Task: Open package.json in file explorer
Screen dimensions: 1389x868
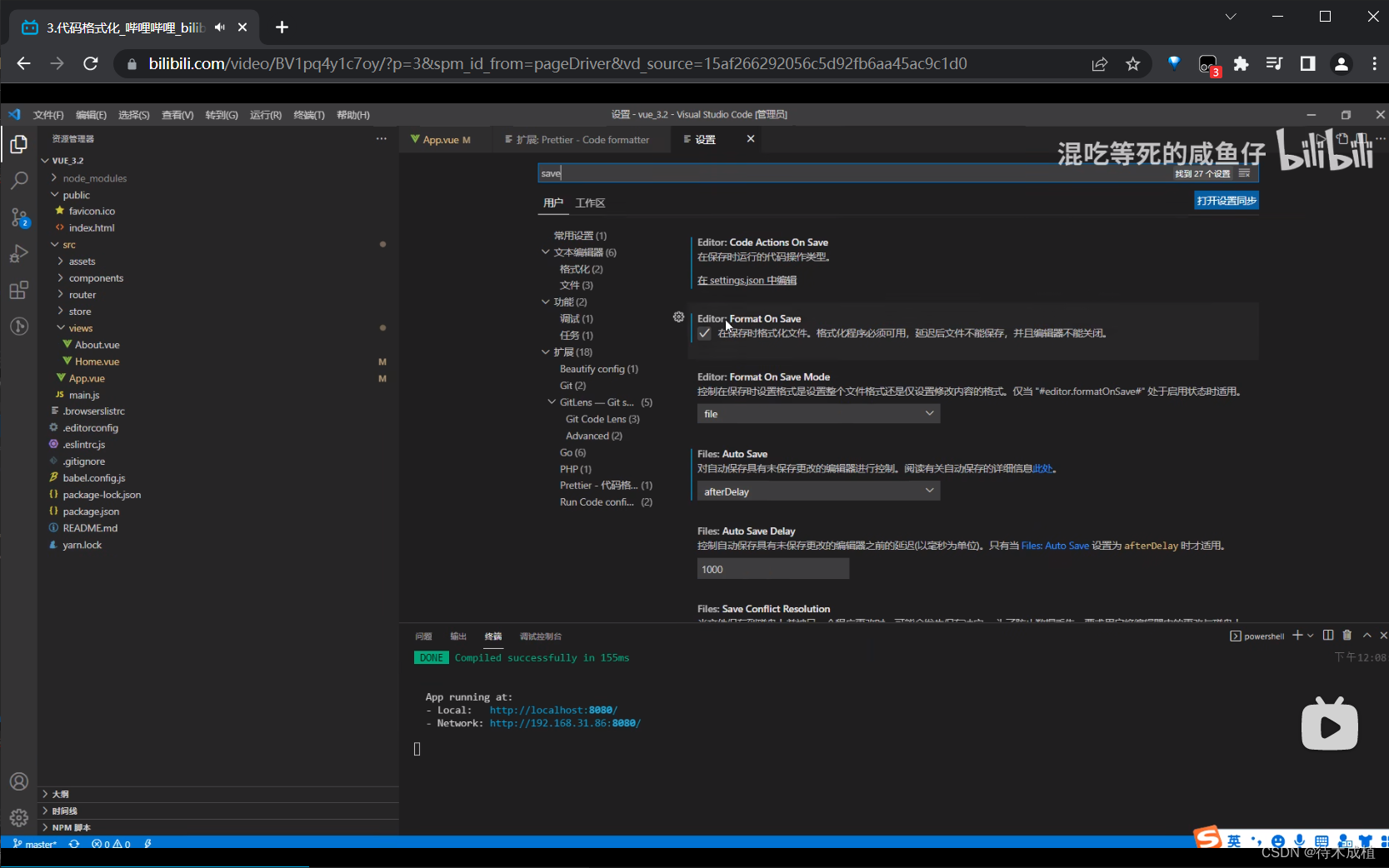Action: click(x=91, y=511)
